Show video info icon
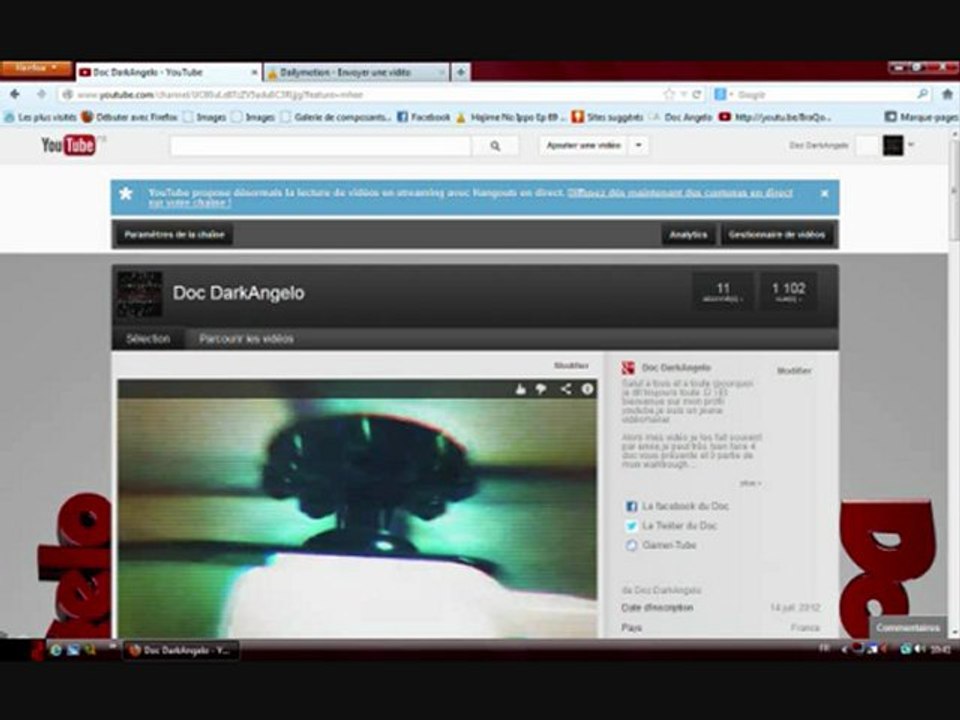This screenshot has height=720, width=960. (587, 389)
